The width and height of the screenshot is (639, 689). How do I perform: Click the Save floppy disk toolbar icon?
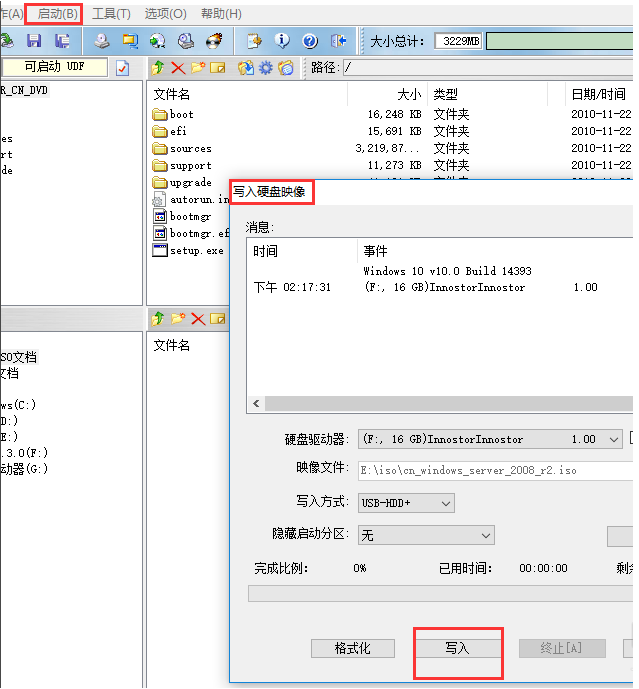(x=34, y=41)
